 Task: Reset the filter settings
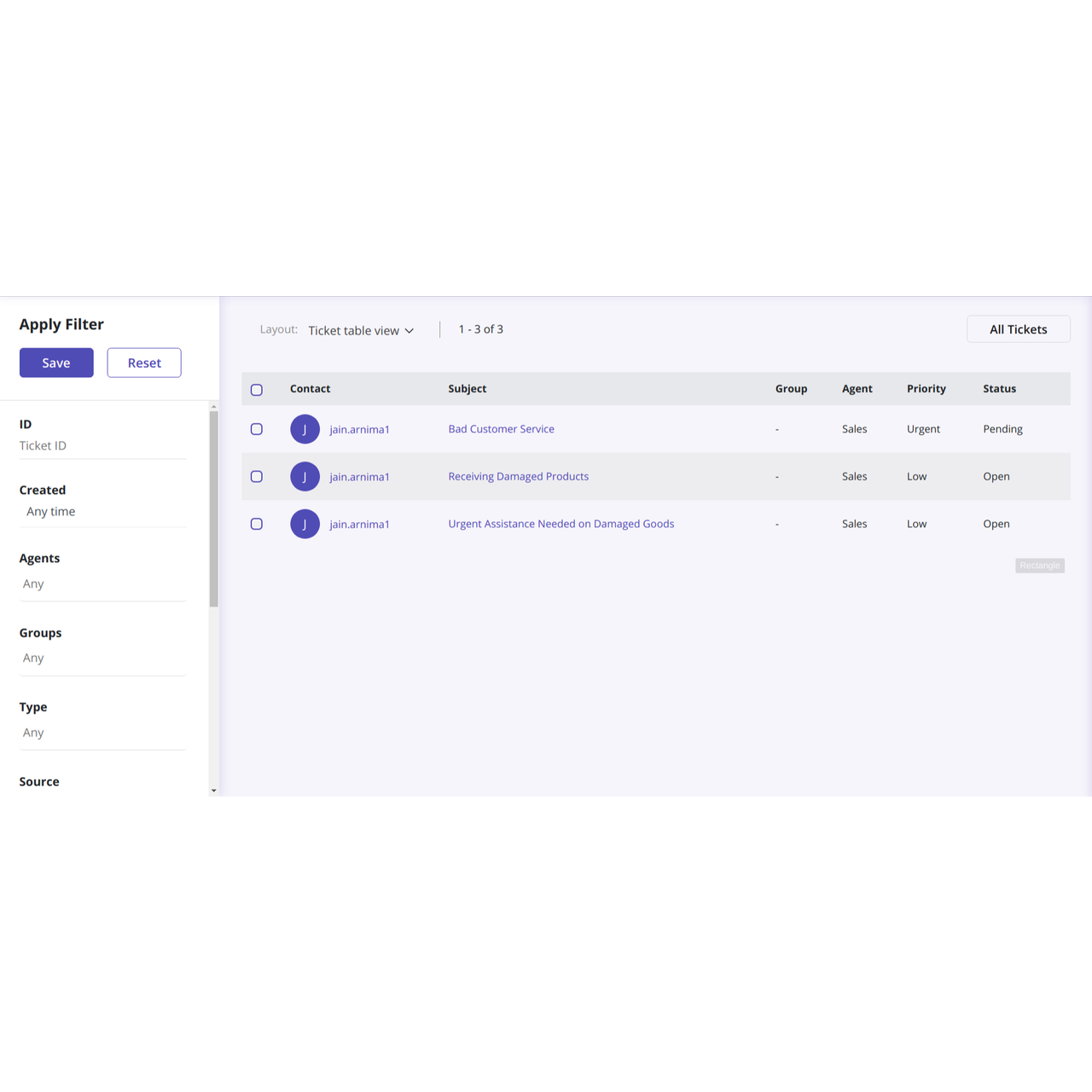tap(144, 363)
